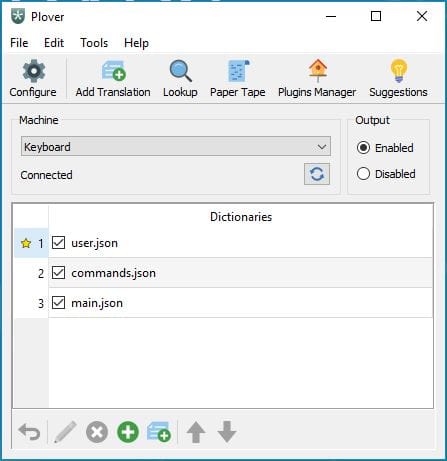Open the Configure gear icon
This screenshot has width=447, height=461.
click(x=33, y=71)
